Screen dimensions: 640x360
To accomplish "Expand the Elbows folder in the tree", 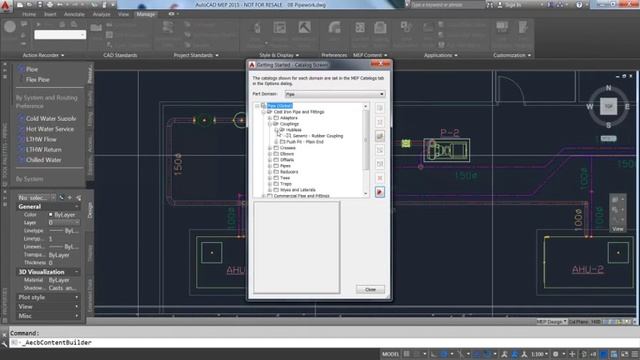I will point(270,154).
